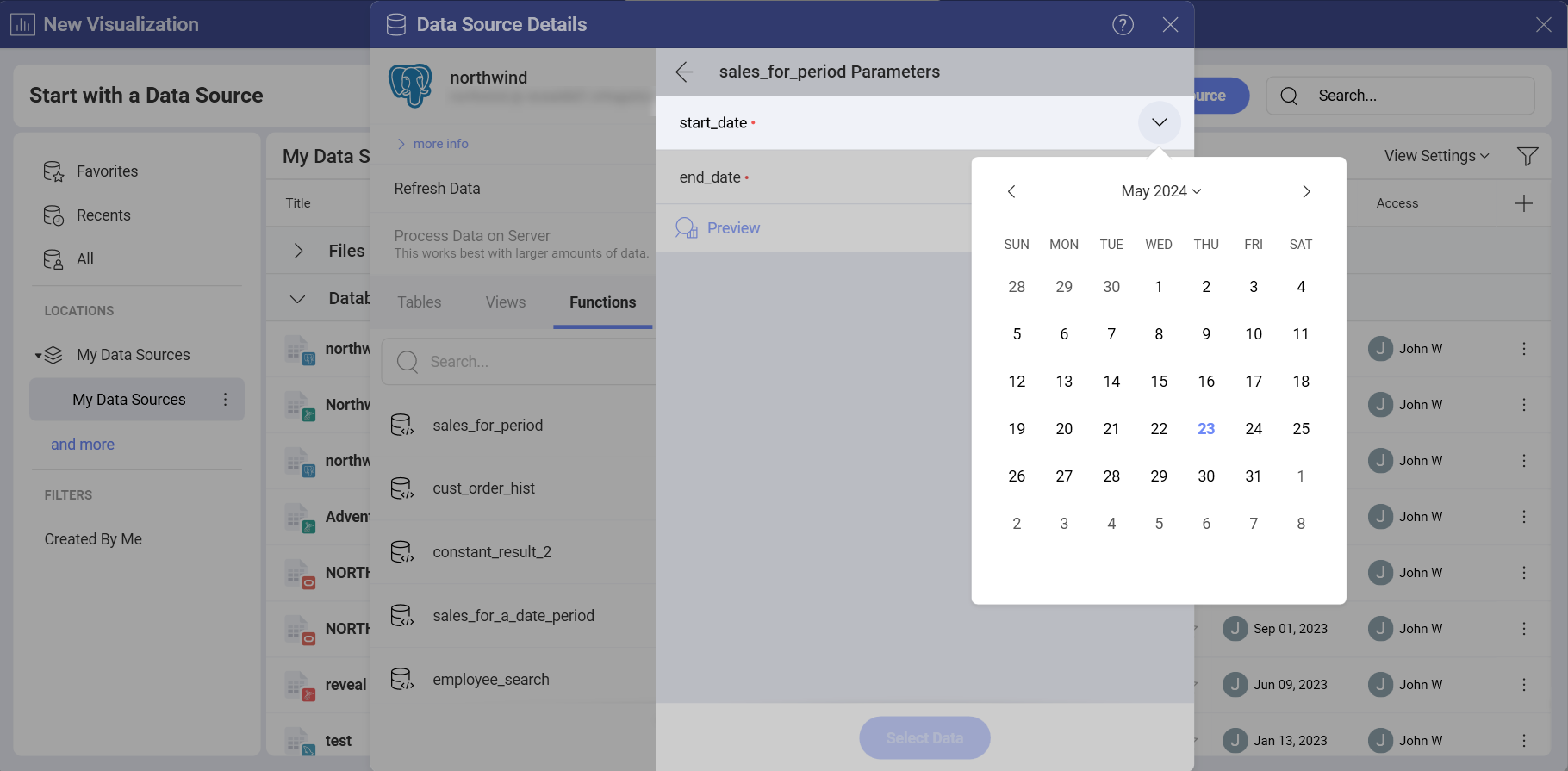
Task: Click the constant_result_2 function icon
Action: click(401, 552)
